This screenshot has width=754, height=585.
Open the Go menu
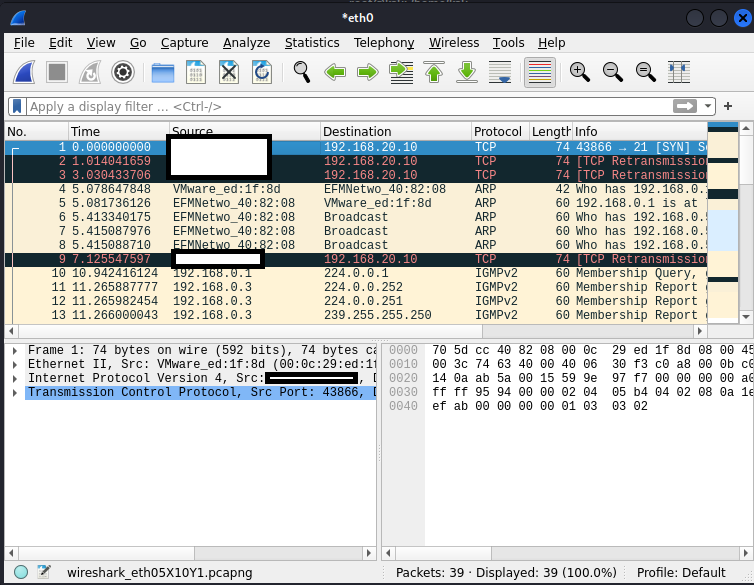click(138, 43)
